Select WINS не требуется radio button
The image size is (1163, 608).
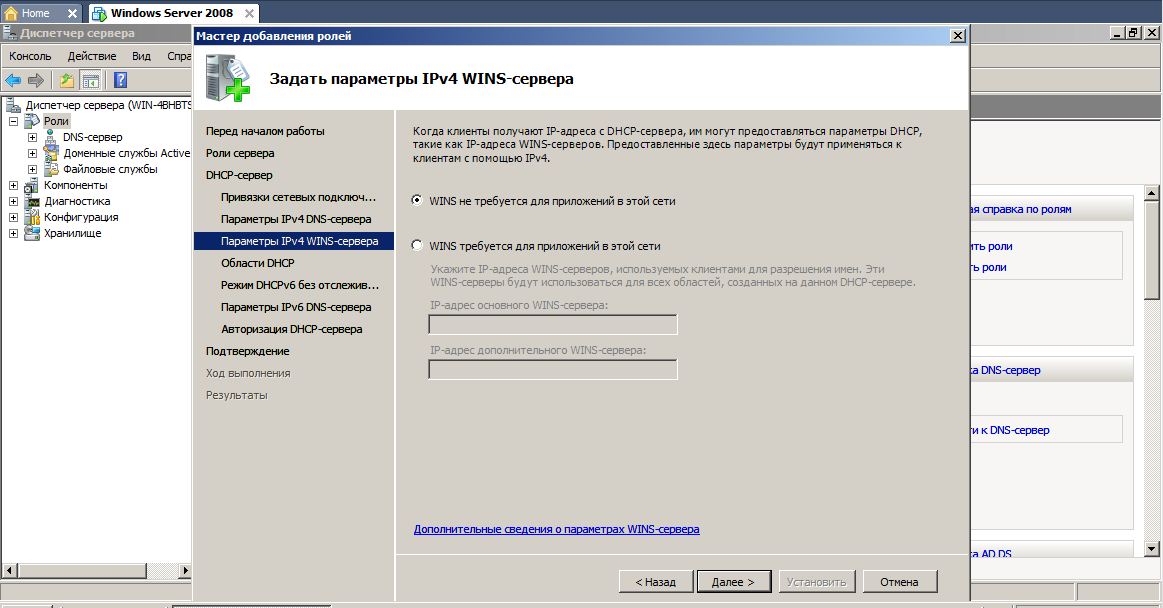pos(417,200)
